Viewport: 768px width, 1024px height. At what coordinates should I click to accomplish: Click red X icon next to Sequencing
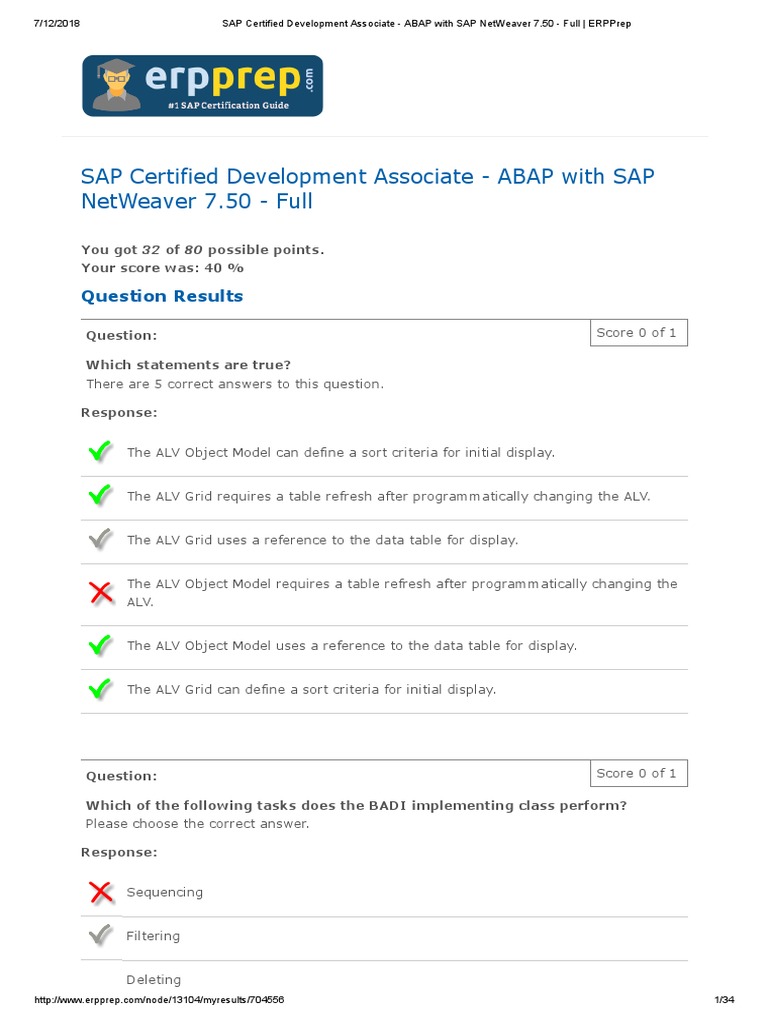point(100,892)
